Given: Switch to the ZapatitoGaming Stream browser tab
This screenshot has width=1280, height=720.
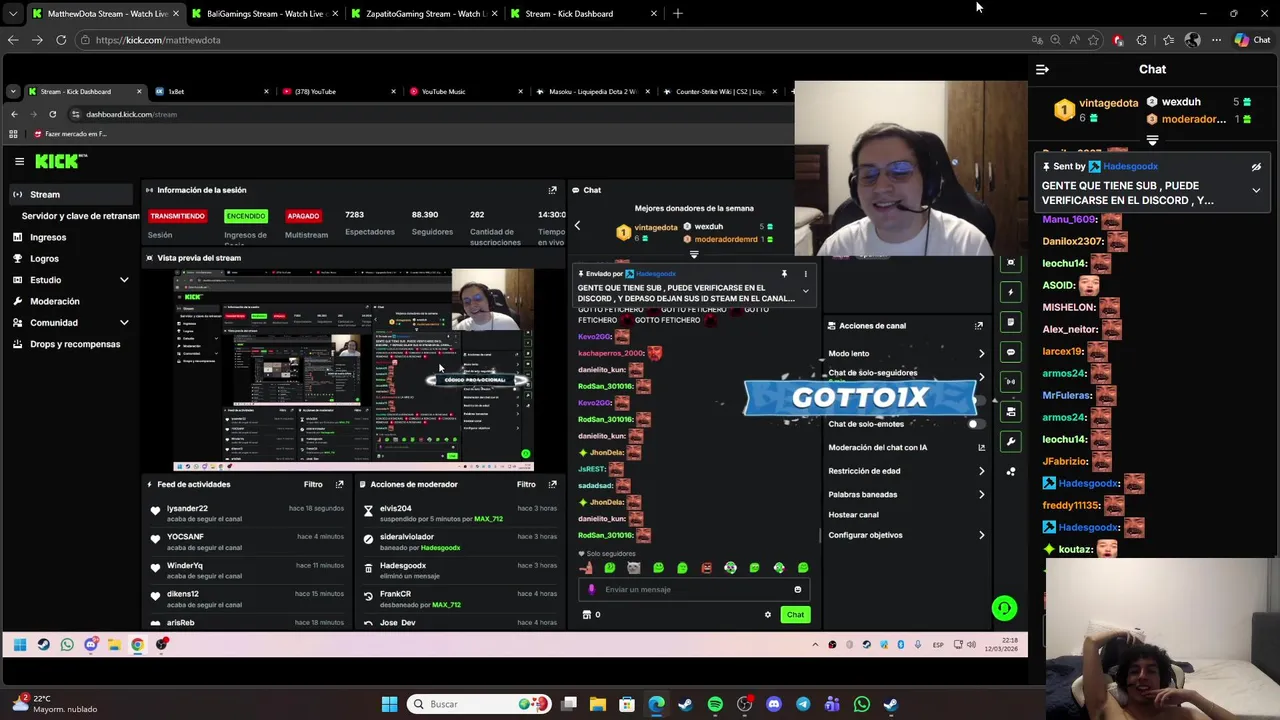Looking at the screenshot, I should point(424,14).
